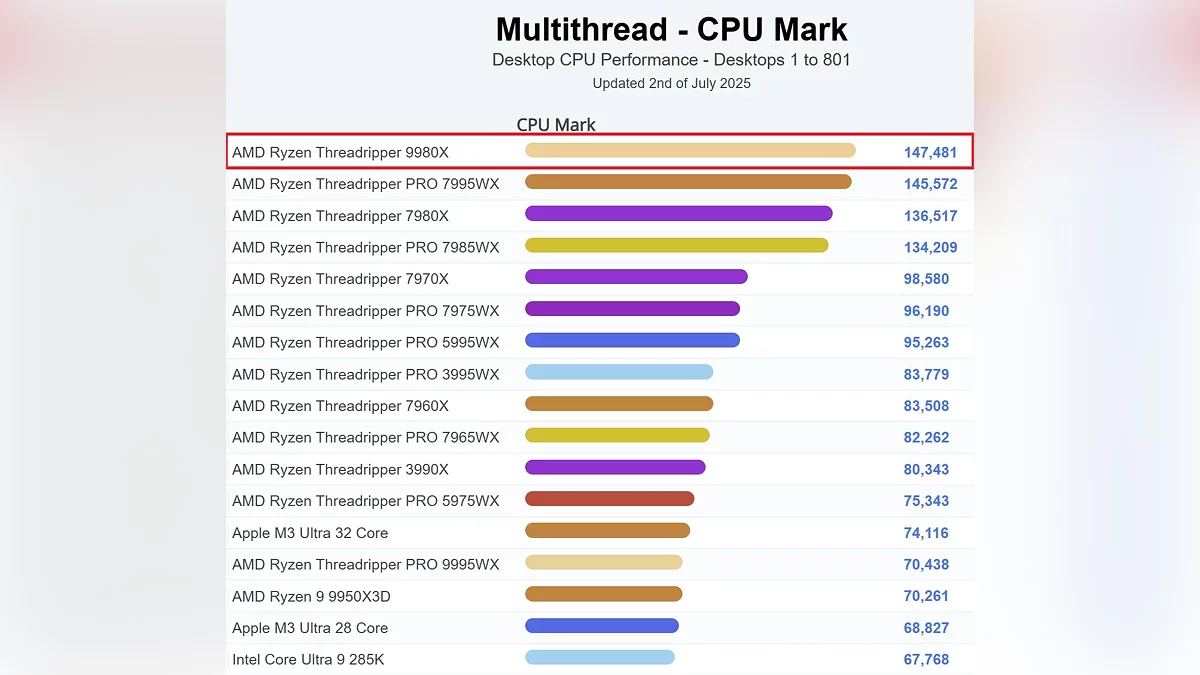This screenshot has width=1200, height=675.
Task: Click the light blue bar for Threadripper PRO 3995WX
Action: pyautogui.click(x=619, y=372)
